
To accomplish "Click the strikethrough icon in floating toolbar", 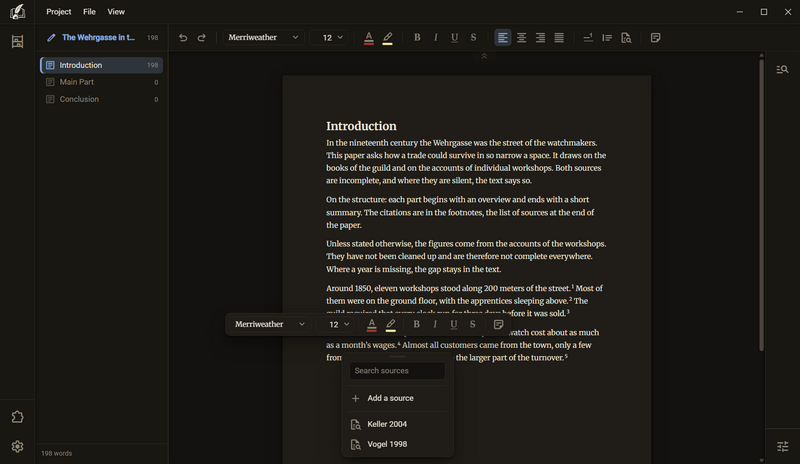I will coord(472,325).
